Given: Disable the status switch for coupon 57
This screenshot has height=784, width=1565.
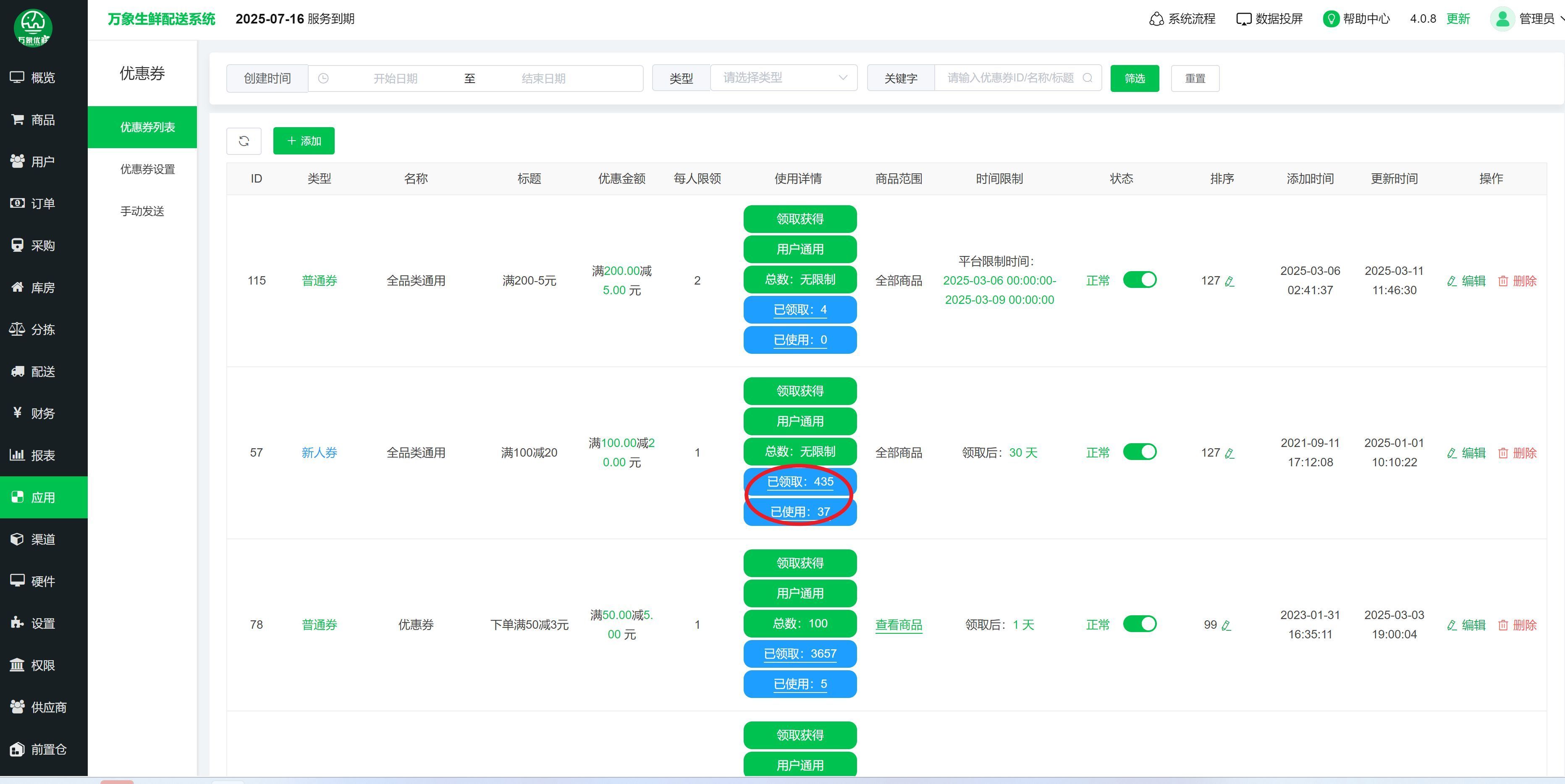Looking at the screenshot, I should [1139, 452].
